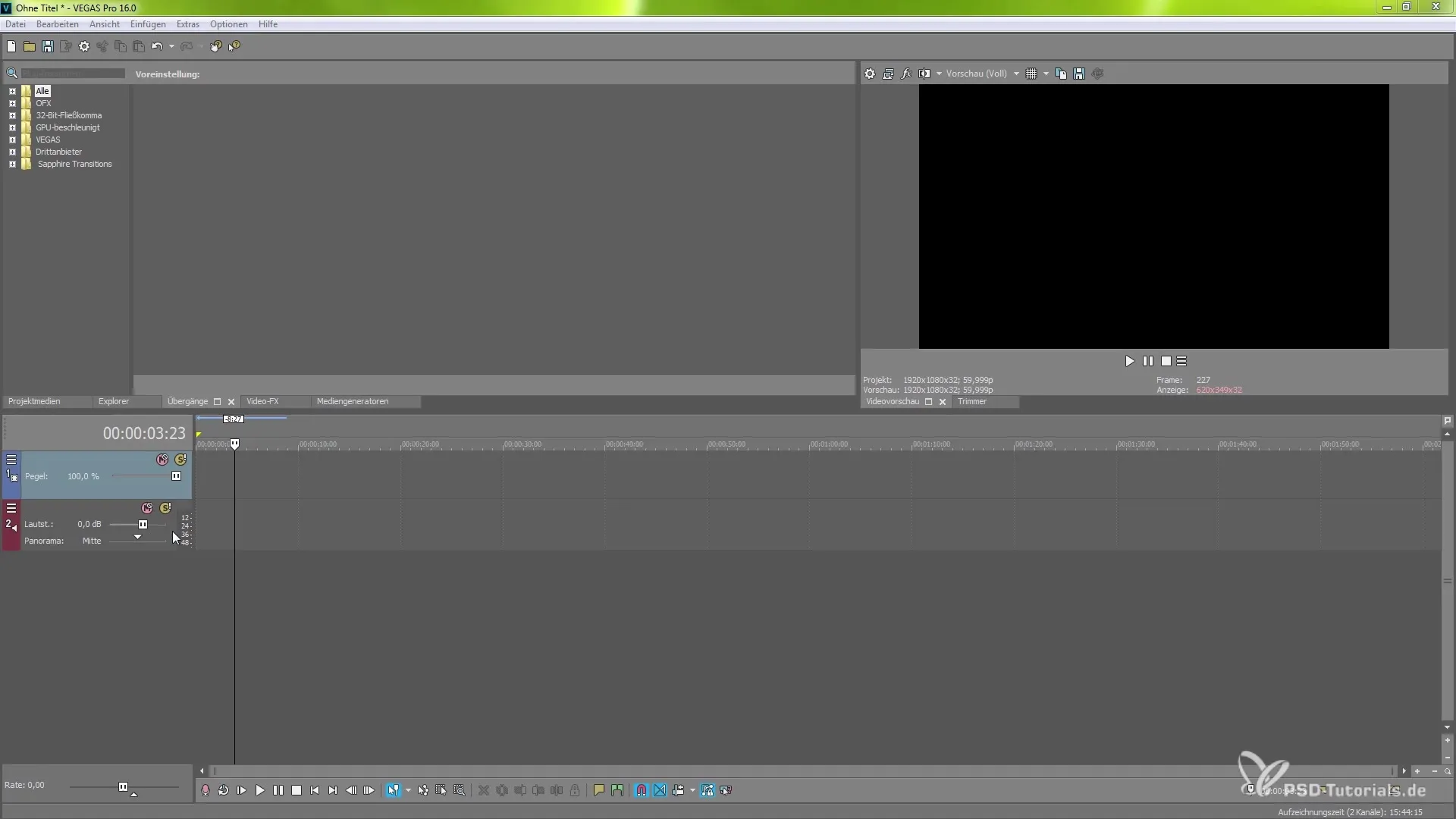
Task: Insert a region with green flag icon
Action: 617,790
